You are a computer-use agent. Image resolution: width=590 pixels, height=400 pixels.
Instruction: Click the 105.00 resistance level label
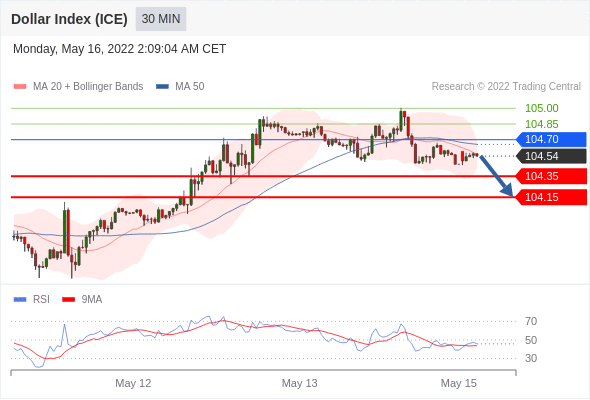[541, 108]
